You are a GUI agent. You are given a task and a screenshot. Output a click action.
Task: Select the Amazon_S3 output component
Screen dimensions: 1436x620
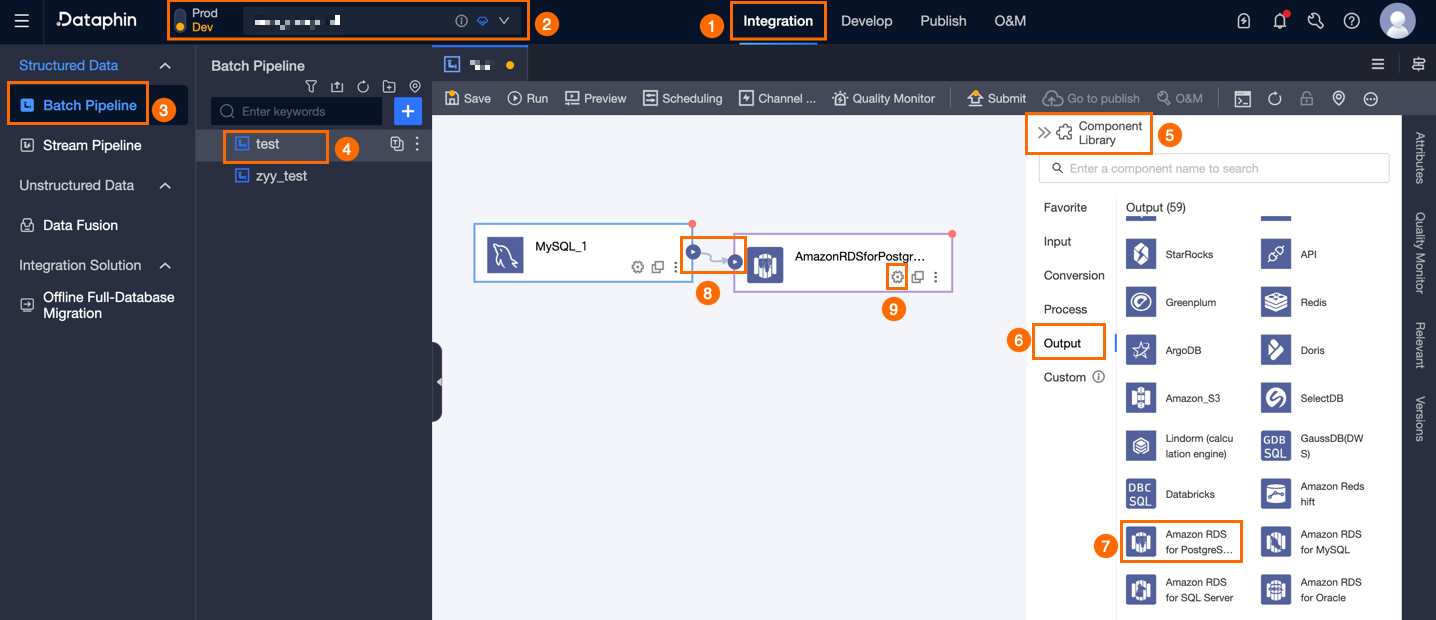(x=1174, y=398)
